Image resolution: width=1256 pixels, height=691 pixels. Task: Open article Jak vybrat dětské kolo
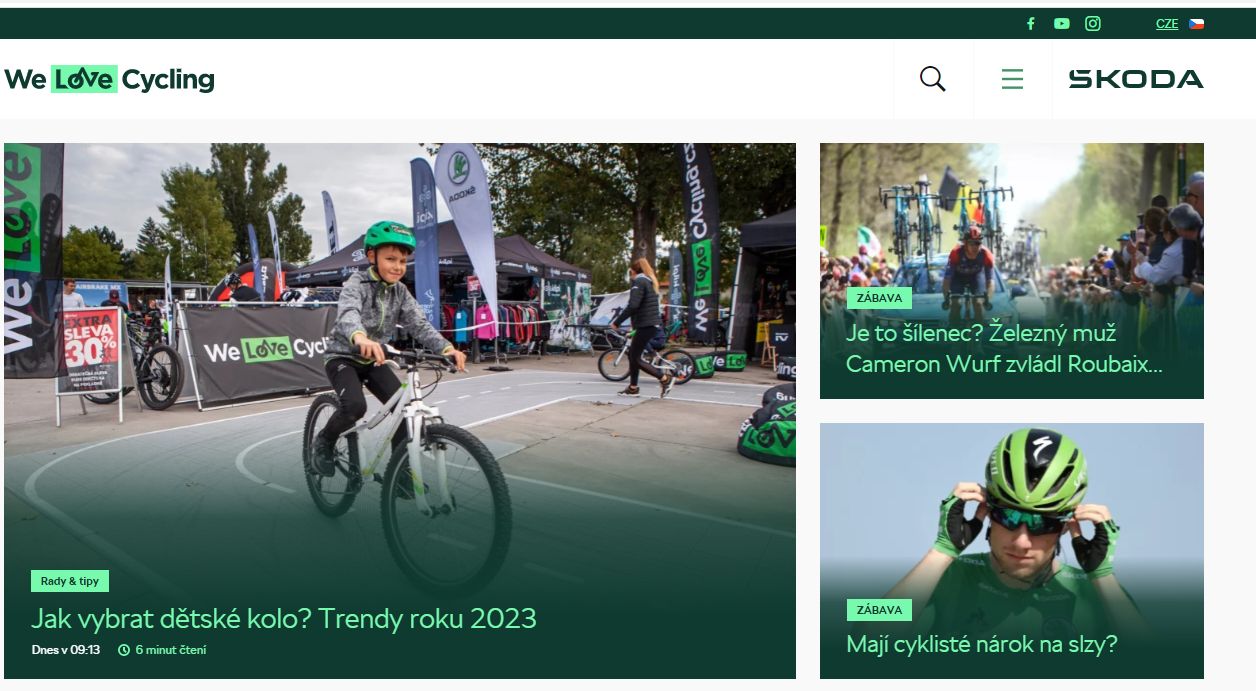point(284,618)
